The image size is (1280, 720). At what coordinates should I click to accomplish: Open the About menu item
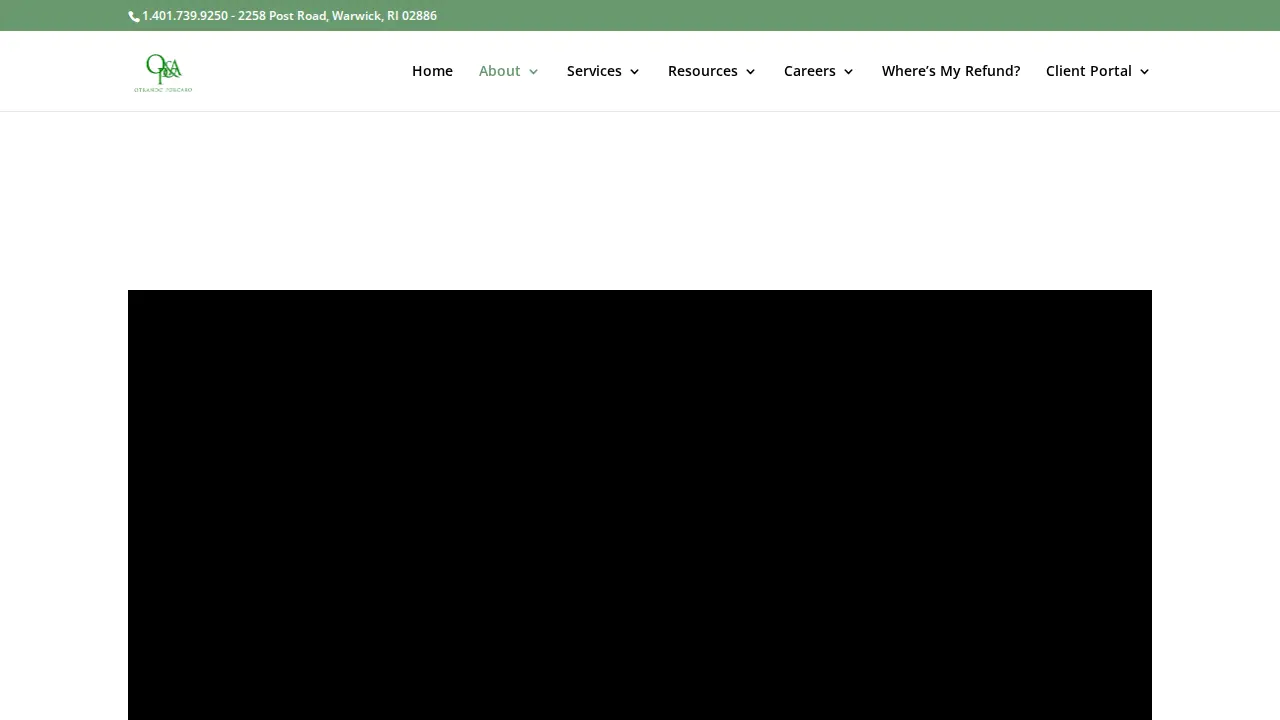point(499,71)
